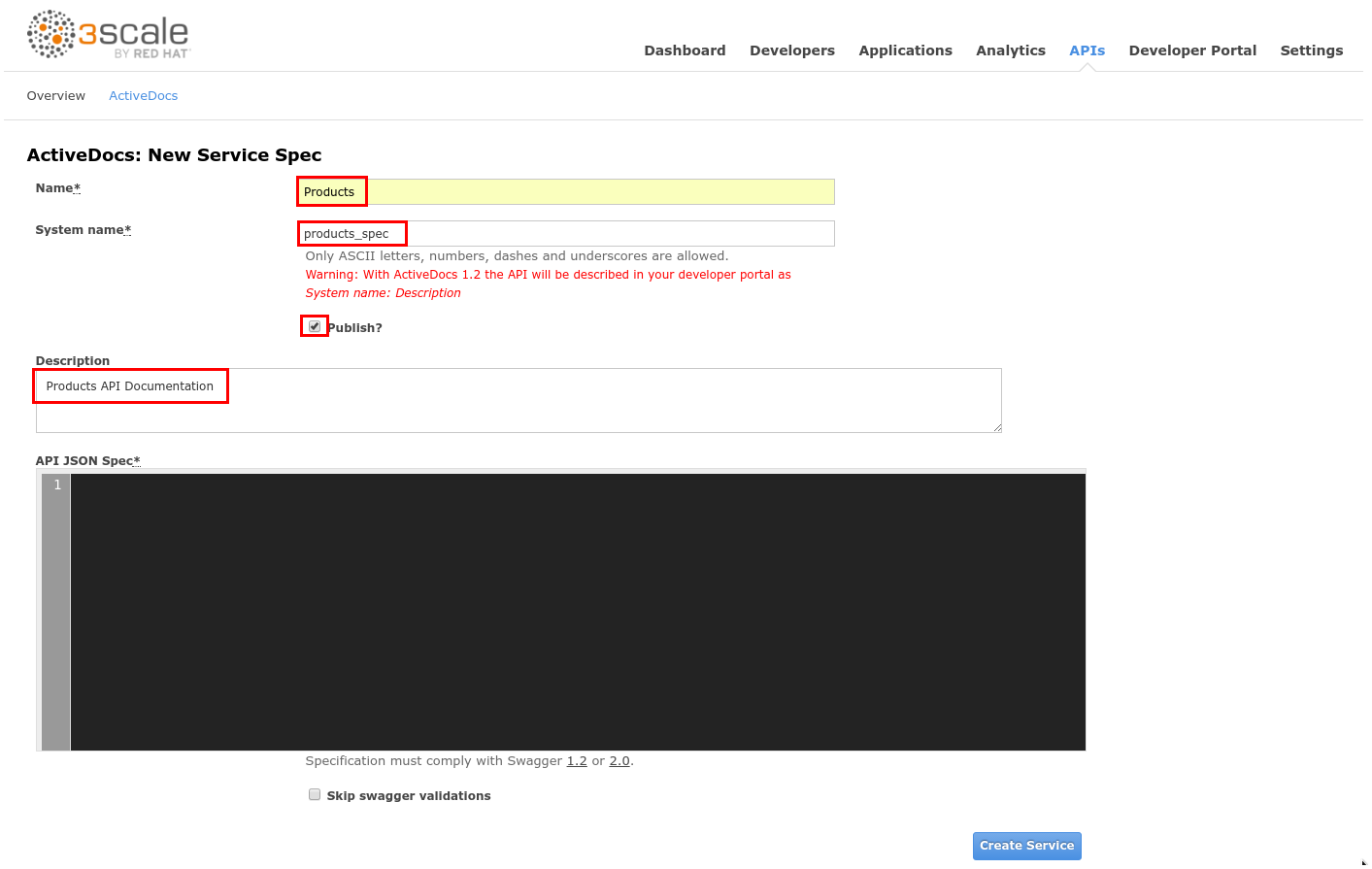Open the Applications menu item
This screenshot has width=1372, height=869.
coord(905,50)
